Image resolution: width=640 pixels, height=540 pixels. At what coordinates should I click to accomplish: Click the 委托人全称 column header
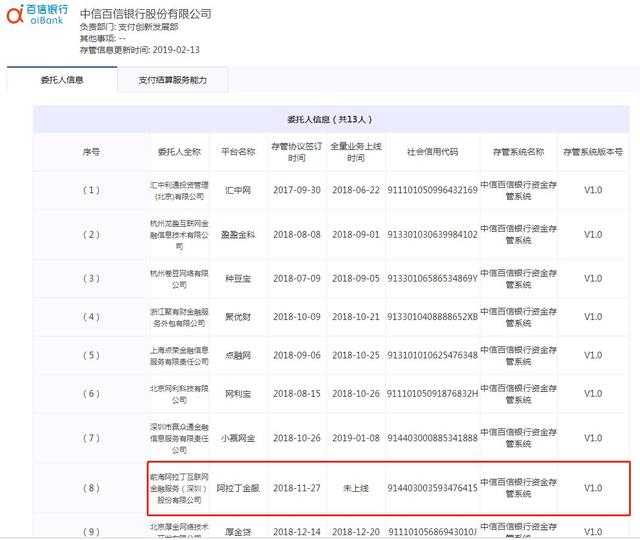click(x=179, y=152)
